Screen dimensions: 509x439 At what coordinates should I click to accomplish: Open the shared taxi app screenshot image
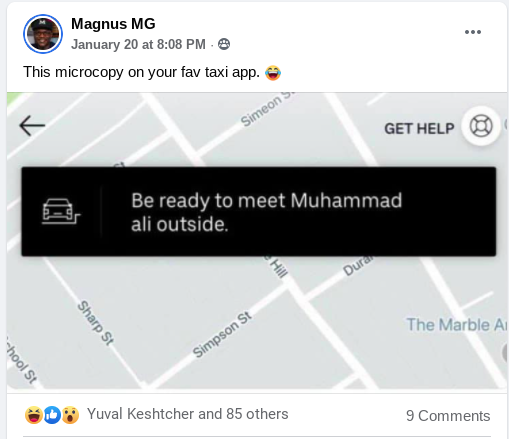[257, 241]
